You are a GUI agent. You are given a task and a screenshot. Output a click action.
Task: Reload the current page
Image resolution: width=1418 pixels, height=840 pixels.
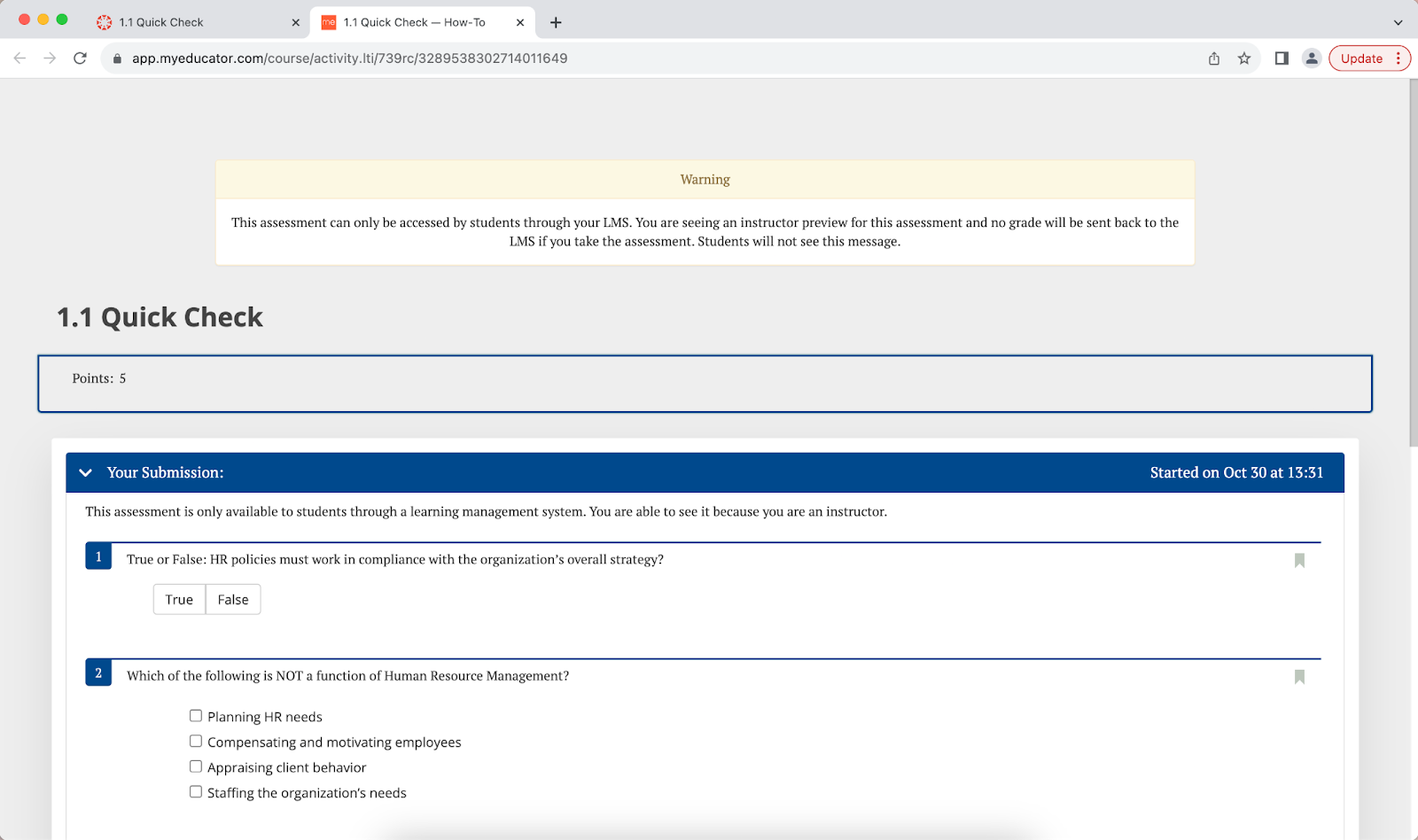80,58
